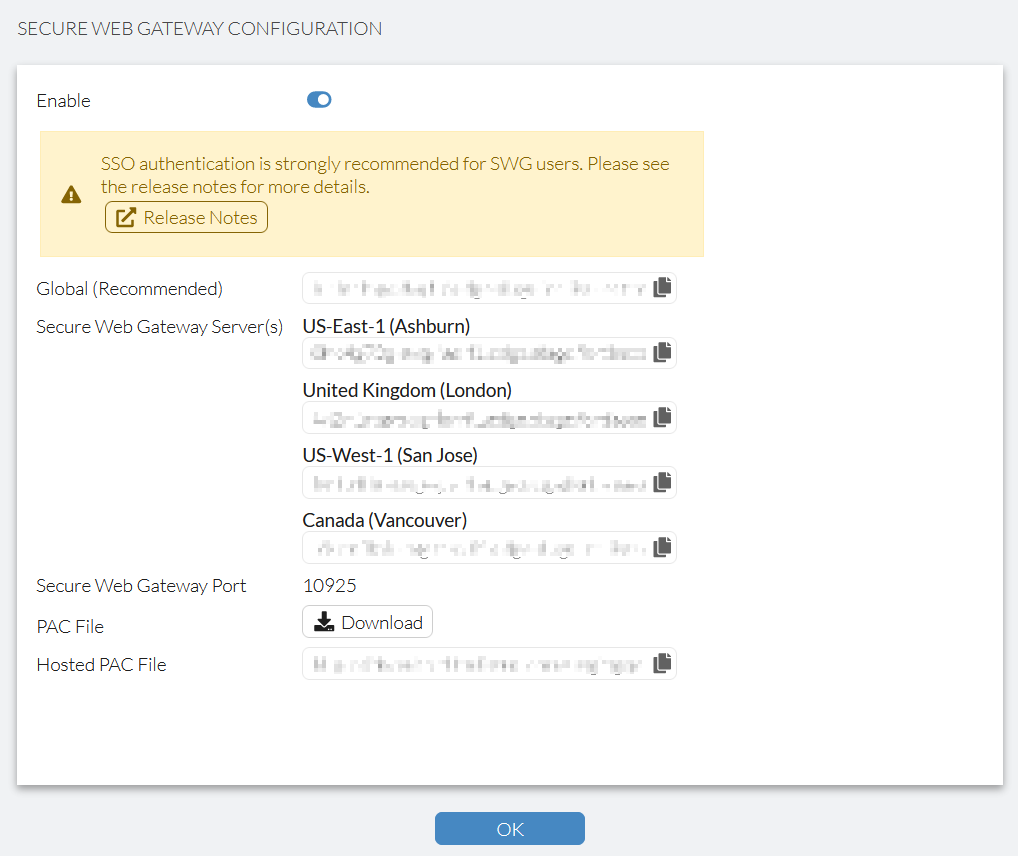Image resolution: width=1018 pixels, height=856 pixels.
Task: Click the Vancouver server address field
Action: pos(470,547)
